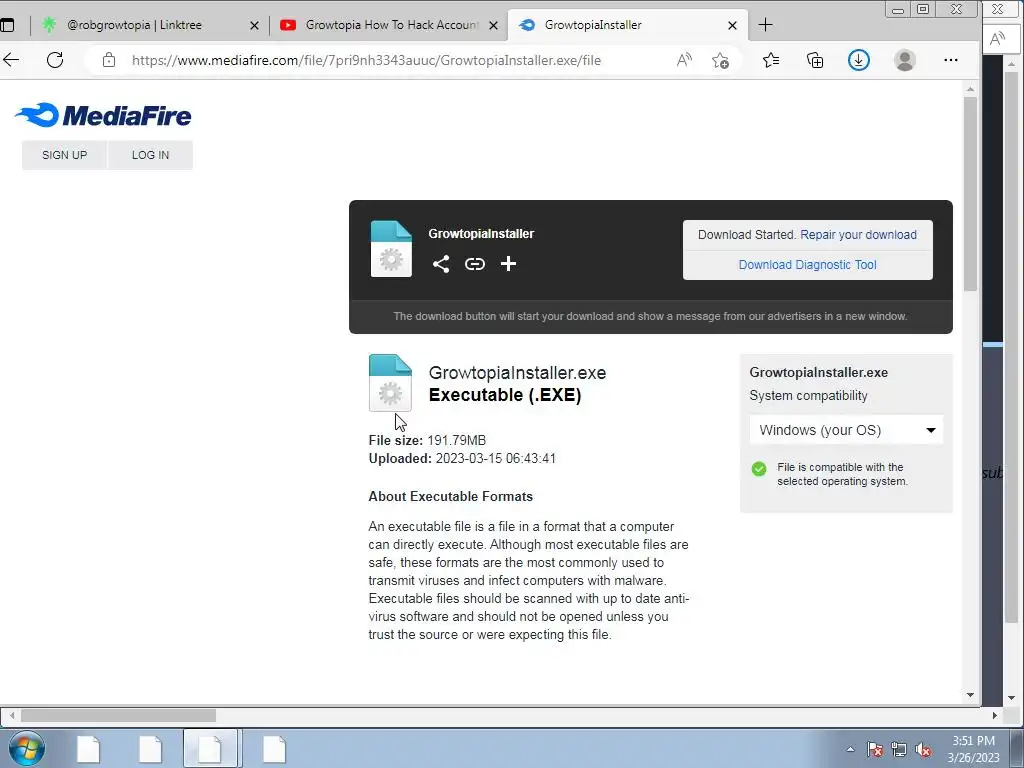Click the scroll up arrow of page scrollbar

[x=970, y=89]
